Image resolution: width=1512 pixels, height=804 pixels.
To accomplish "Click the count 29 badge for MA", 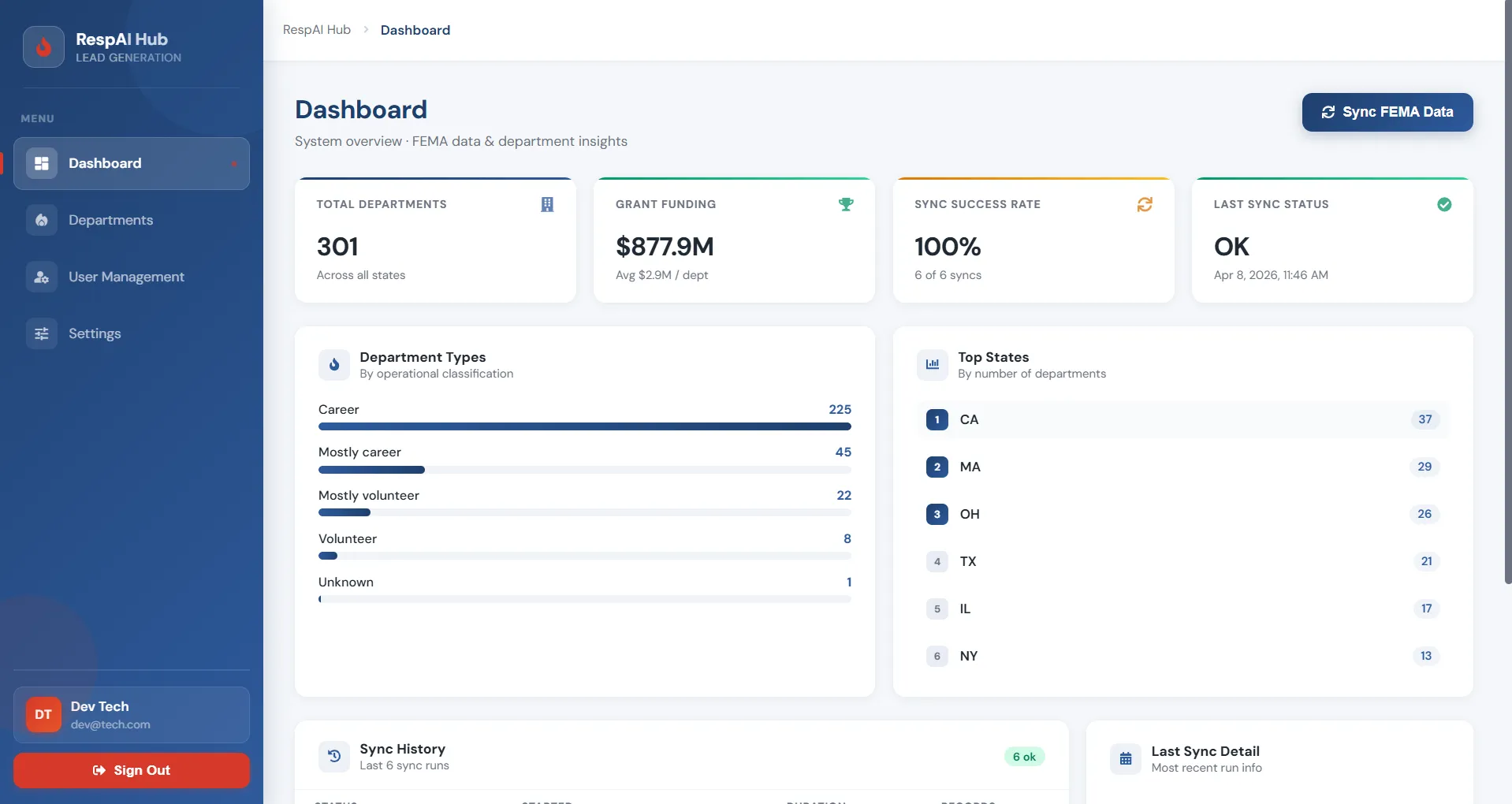I will [1424, 467].
